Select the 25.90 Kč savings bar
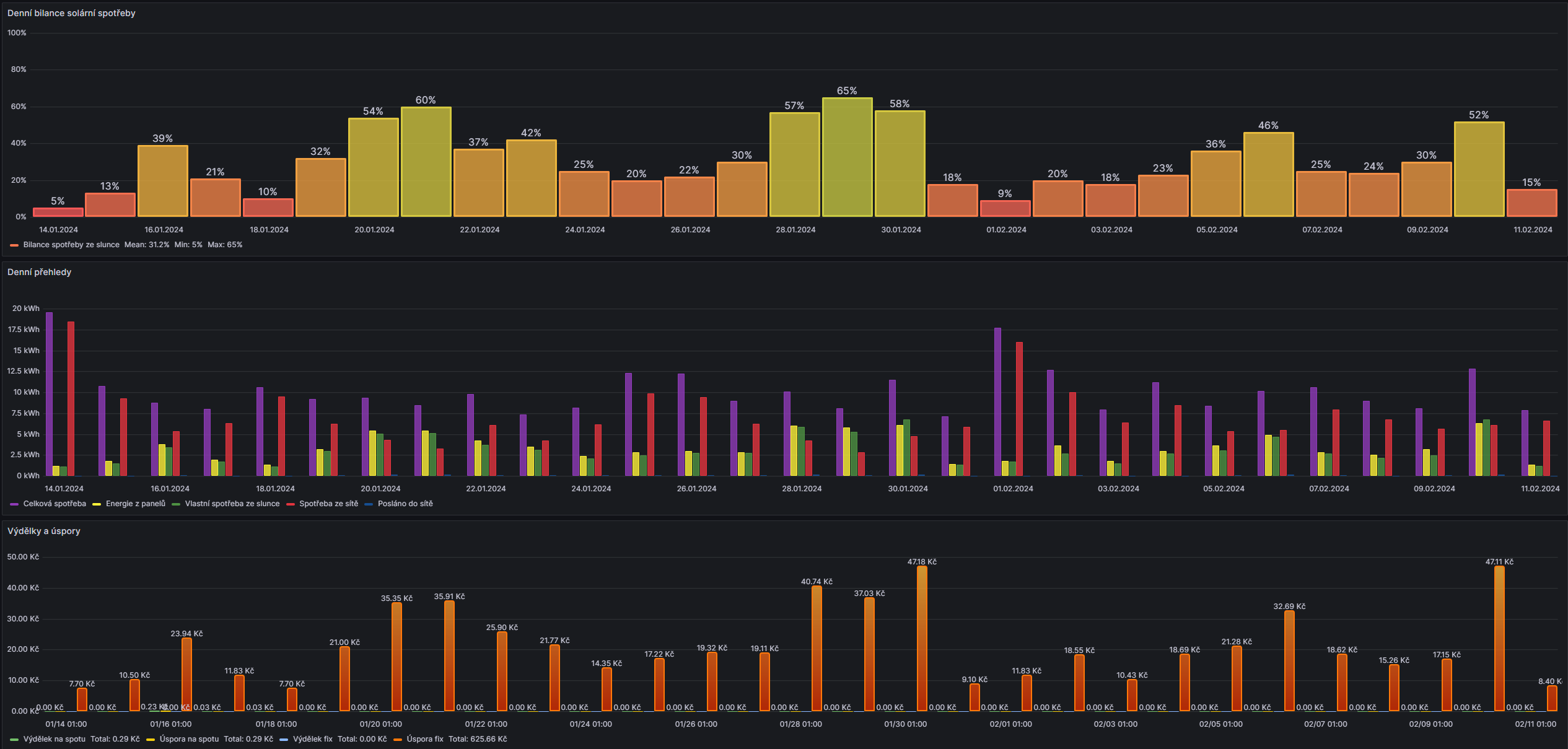This screenshot has width=1568, height=749. 502,672
